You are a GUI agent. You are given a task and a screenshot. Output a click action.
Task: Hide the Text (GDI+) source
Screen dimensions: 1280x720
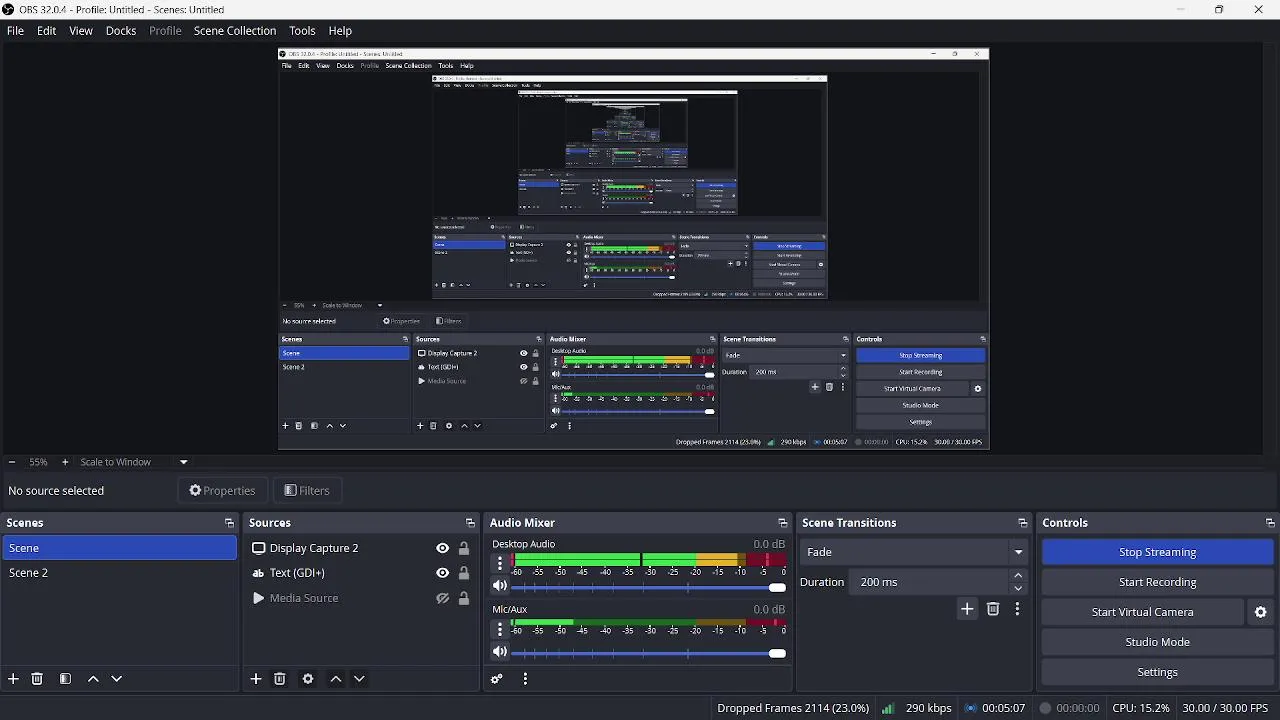click(x=442, y=573)
